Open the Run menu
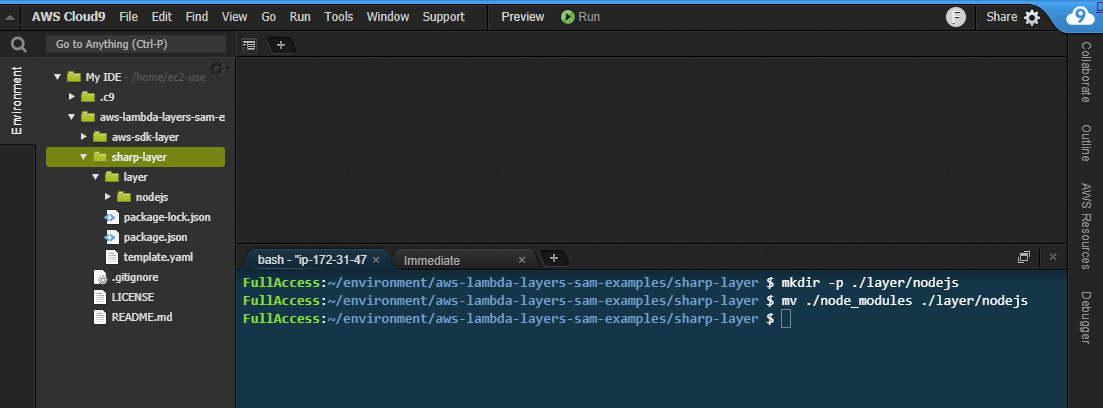The height and width of the screenshot is (408, 1103). click(300, 17)
